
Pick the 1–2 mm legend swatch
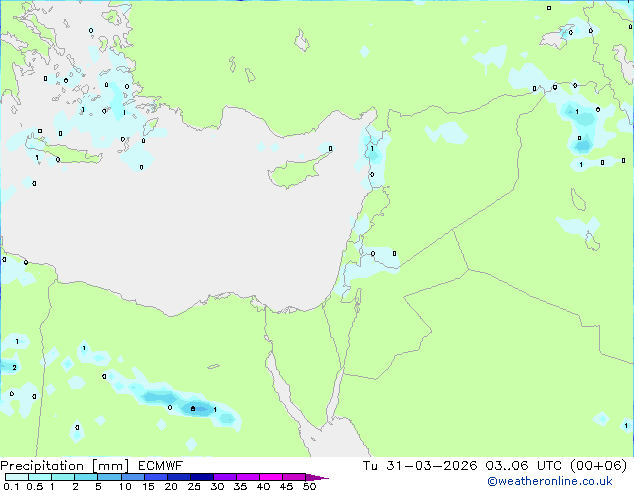coord(63,477)
